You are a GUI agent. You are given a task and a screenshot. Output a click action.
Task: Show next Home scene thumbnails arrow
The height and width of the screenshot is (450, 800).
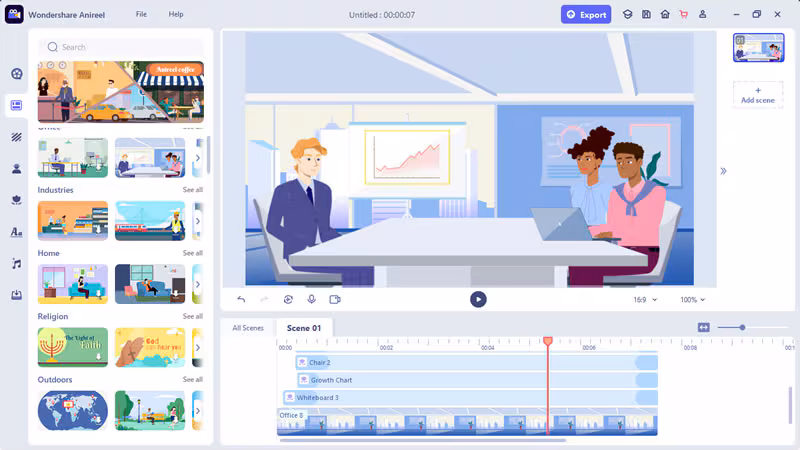point(198,284)
